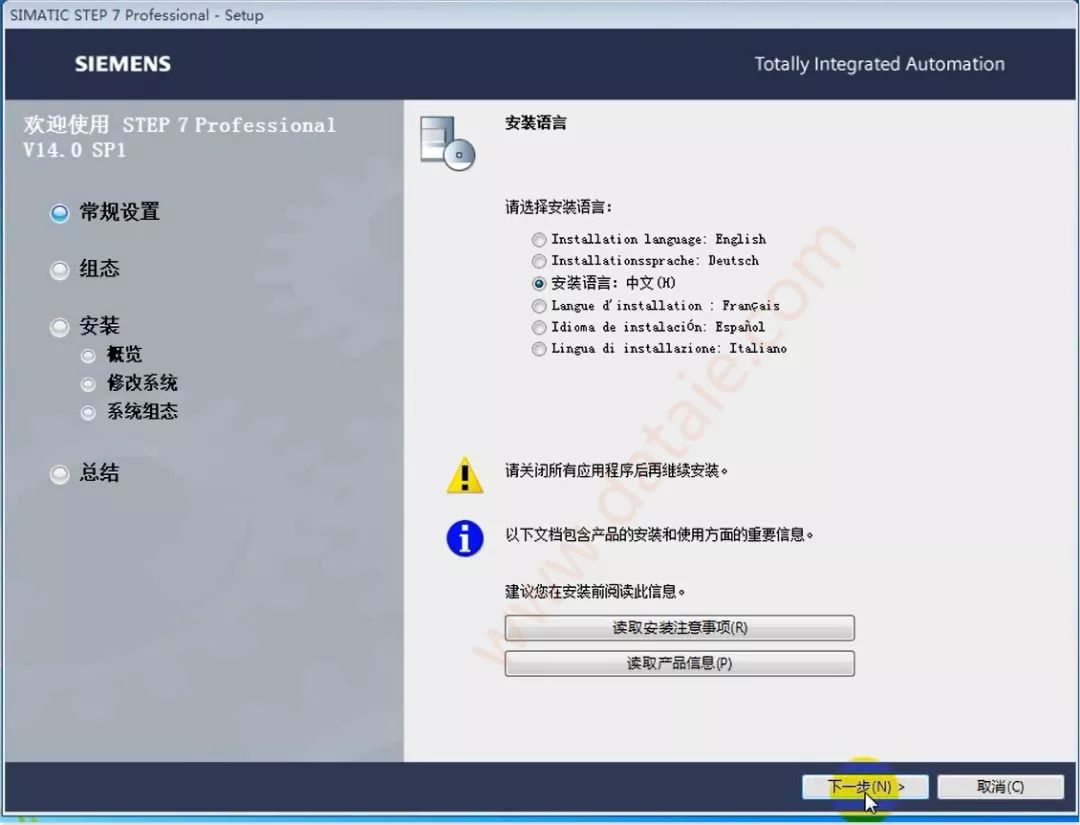Click Totally Integrated Automation text
Screen dimensions: 1080x825
point(880,64)
